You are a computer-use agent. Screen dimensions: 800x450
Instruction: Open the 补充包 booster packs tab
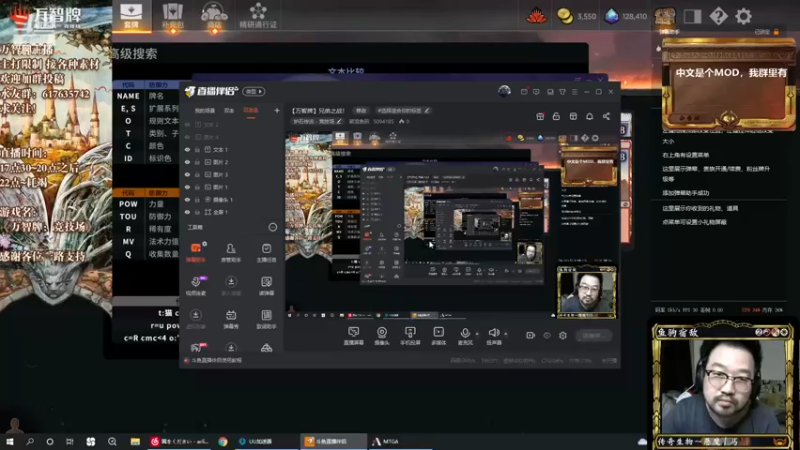click(172, 15)
